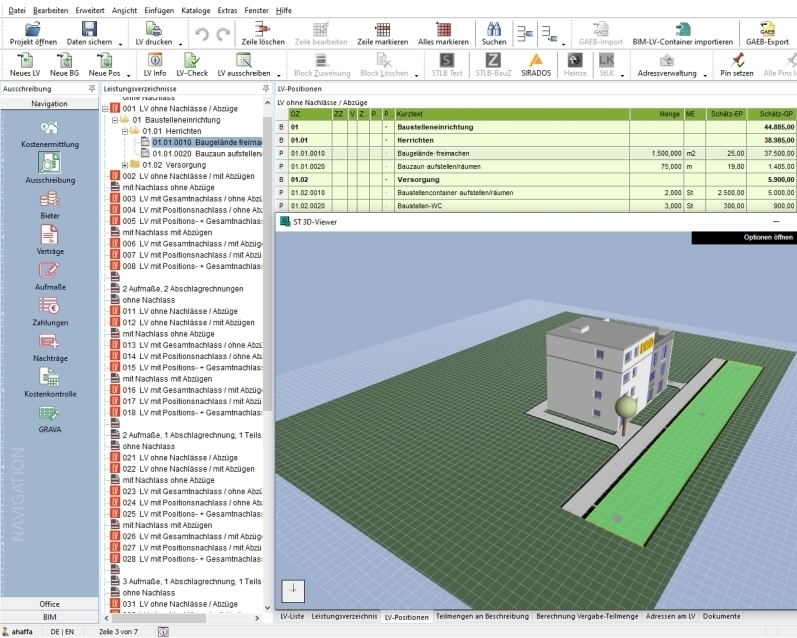Image resolution: width=797 pixels, height=638 pixels.
Task: Run LV-Check from the toolbar
Action: pyautogui.click(x=192, y=60)
